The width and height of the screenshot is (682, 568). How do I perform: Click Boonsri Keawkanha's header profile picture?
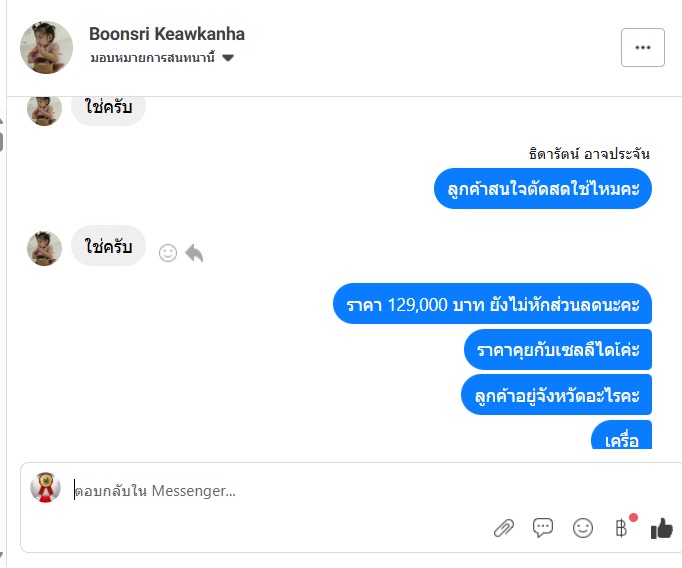pyautogui.click(x=46, y=47)
